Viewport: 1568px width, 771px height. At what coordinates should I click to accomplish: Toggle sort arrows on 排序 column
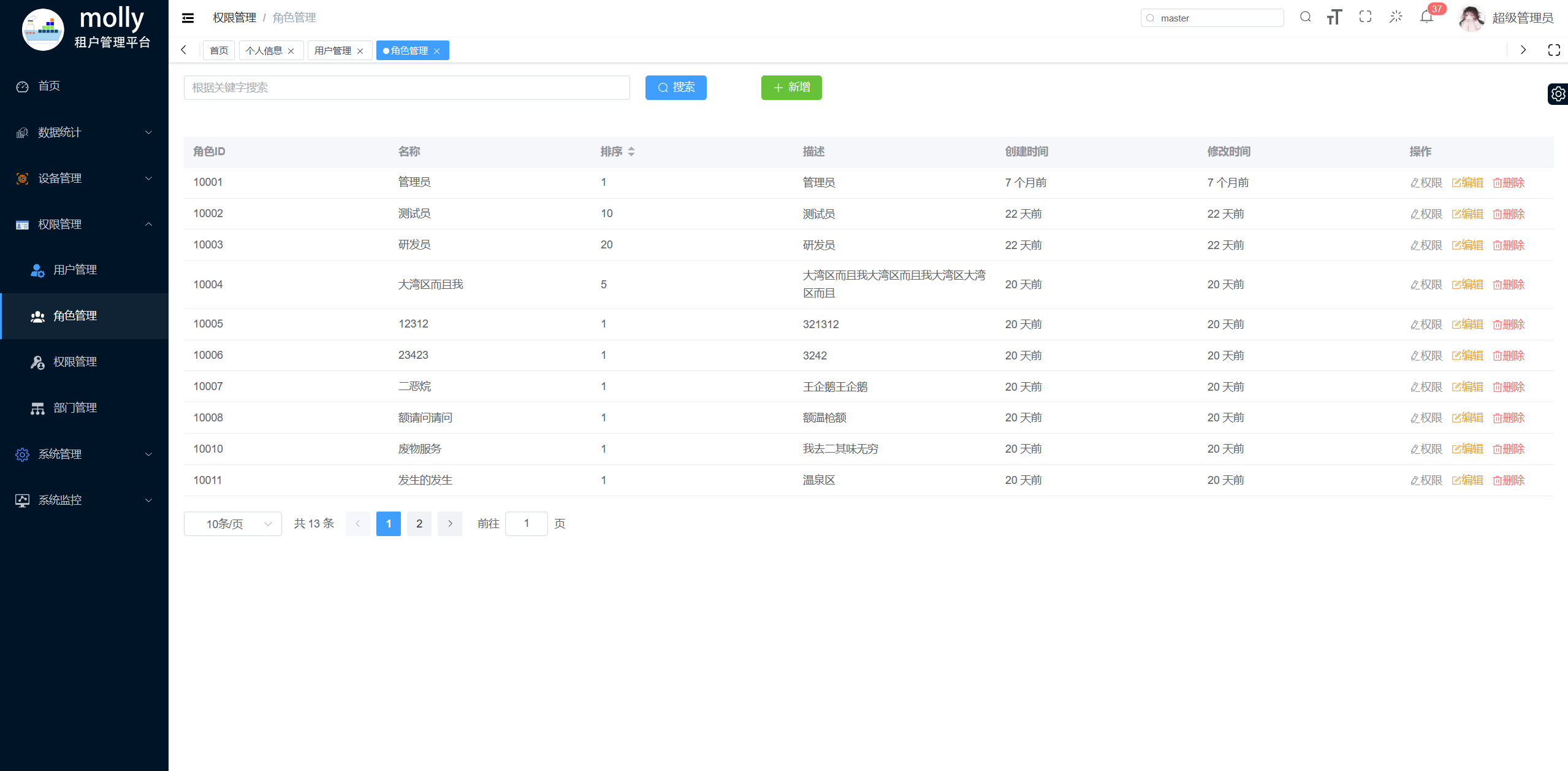point(631,152)
